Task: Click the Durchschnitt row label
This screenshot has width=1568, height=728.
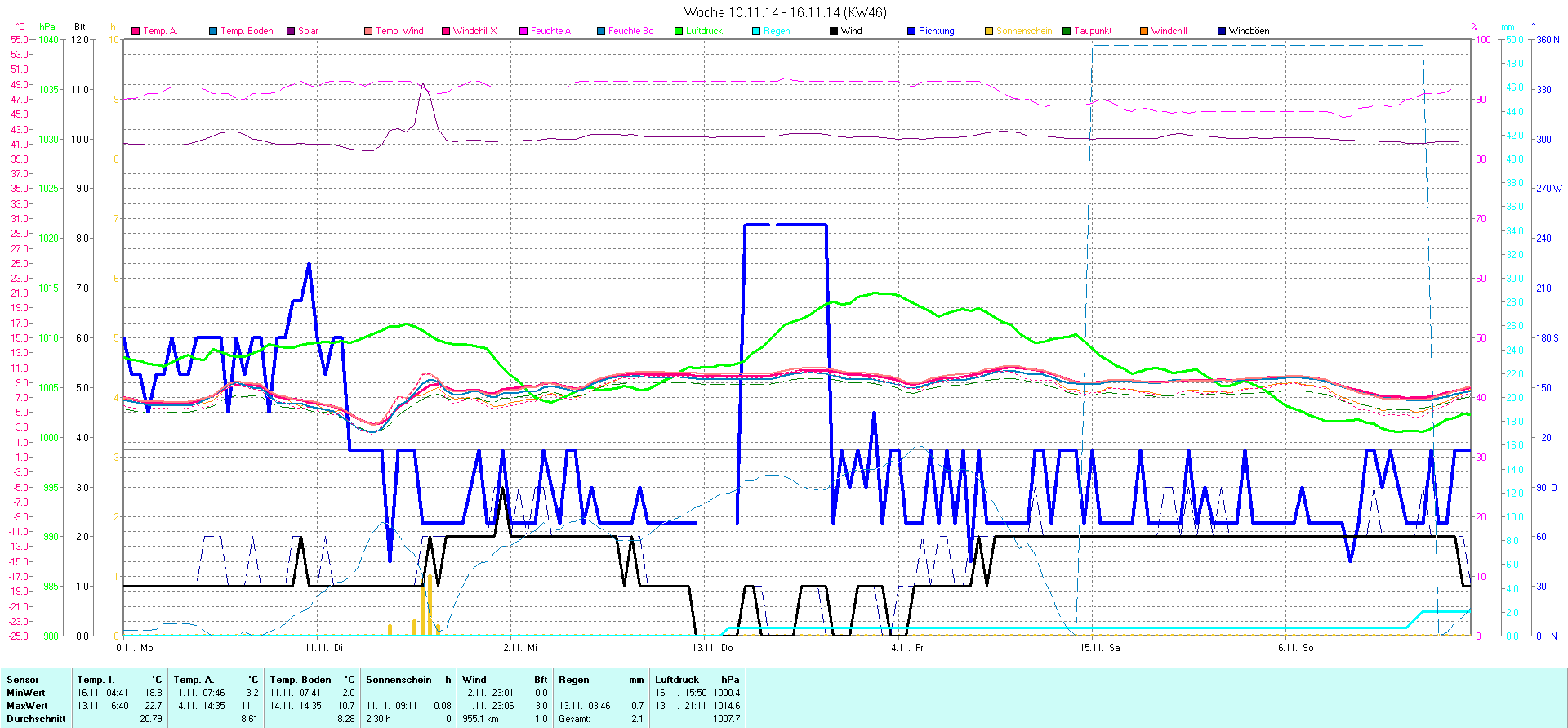Action: pyautogui.click(x=36, y=719)
